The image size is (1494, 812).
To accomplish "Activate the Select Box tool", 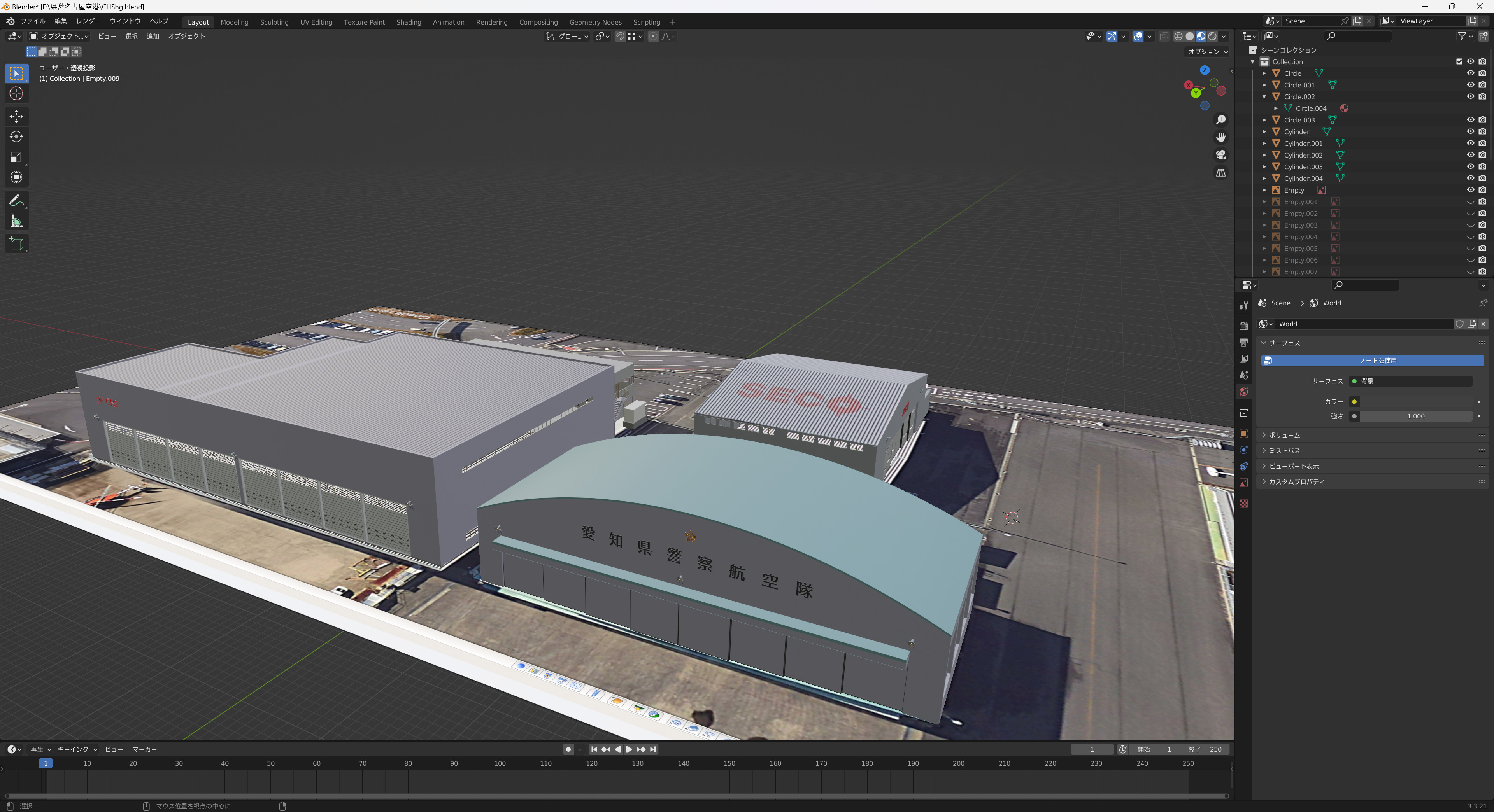I will [x=16, y=73].
